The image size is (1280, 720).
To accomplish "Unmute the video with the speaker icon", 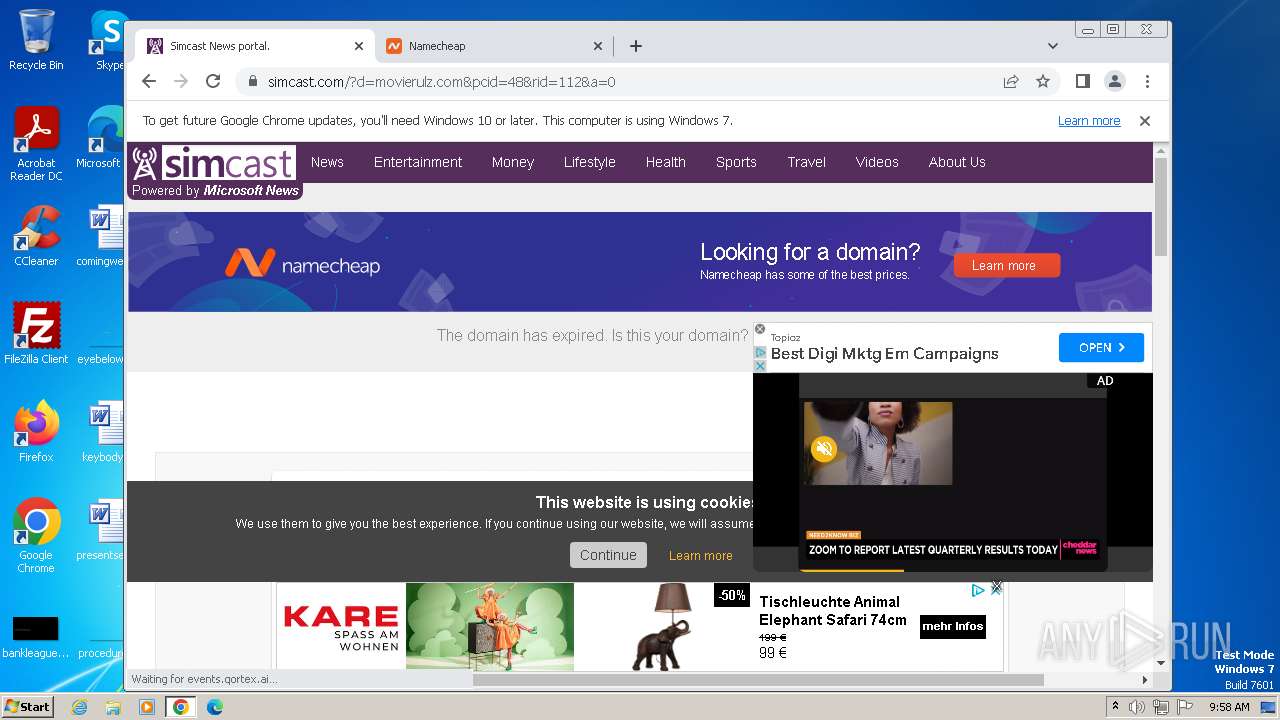I will 824,449.
